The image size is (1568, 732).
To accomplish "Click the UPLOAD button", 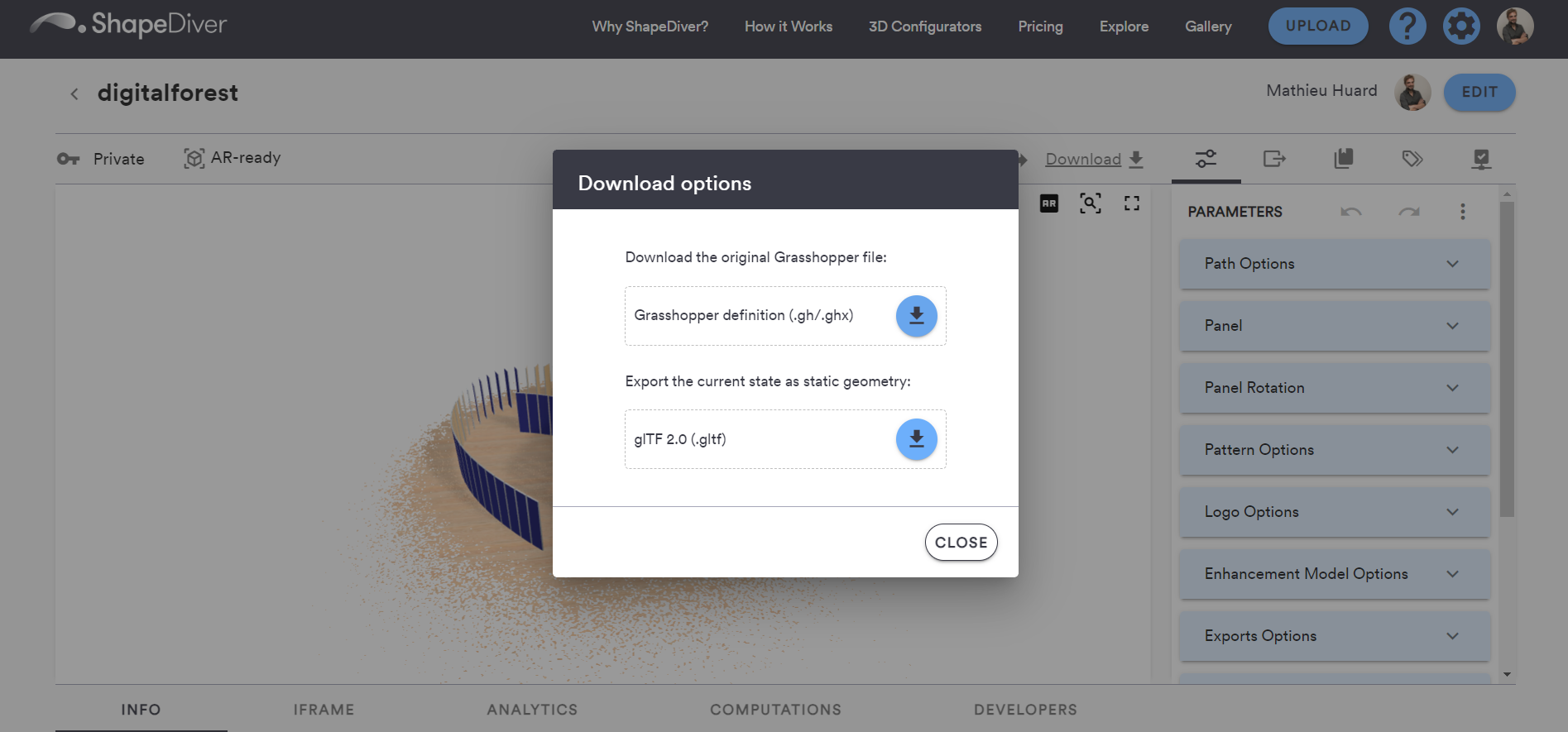I will 1317,26.
